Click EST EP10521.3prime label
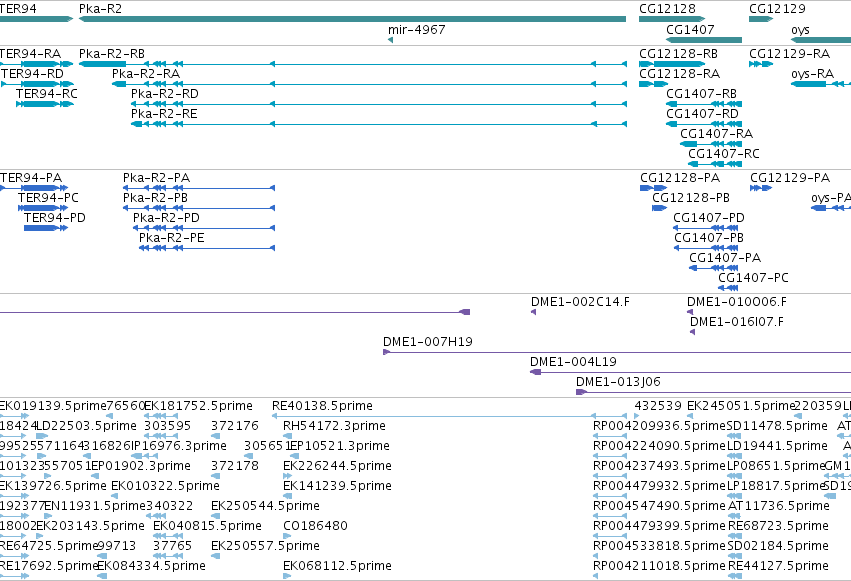This screenshot has width=851, height=581. [x=340, y=446]
